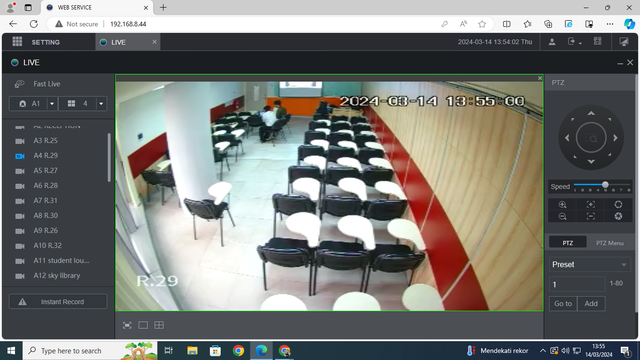This screenshot has height=360, width=640.
Task: Select the PTZ sub-tab
Action: 568,243
